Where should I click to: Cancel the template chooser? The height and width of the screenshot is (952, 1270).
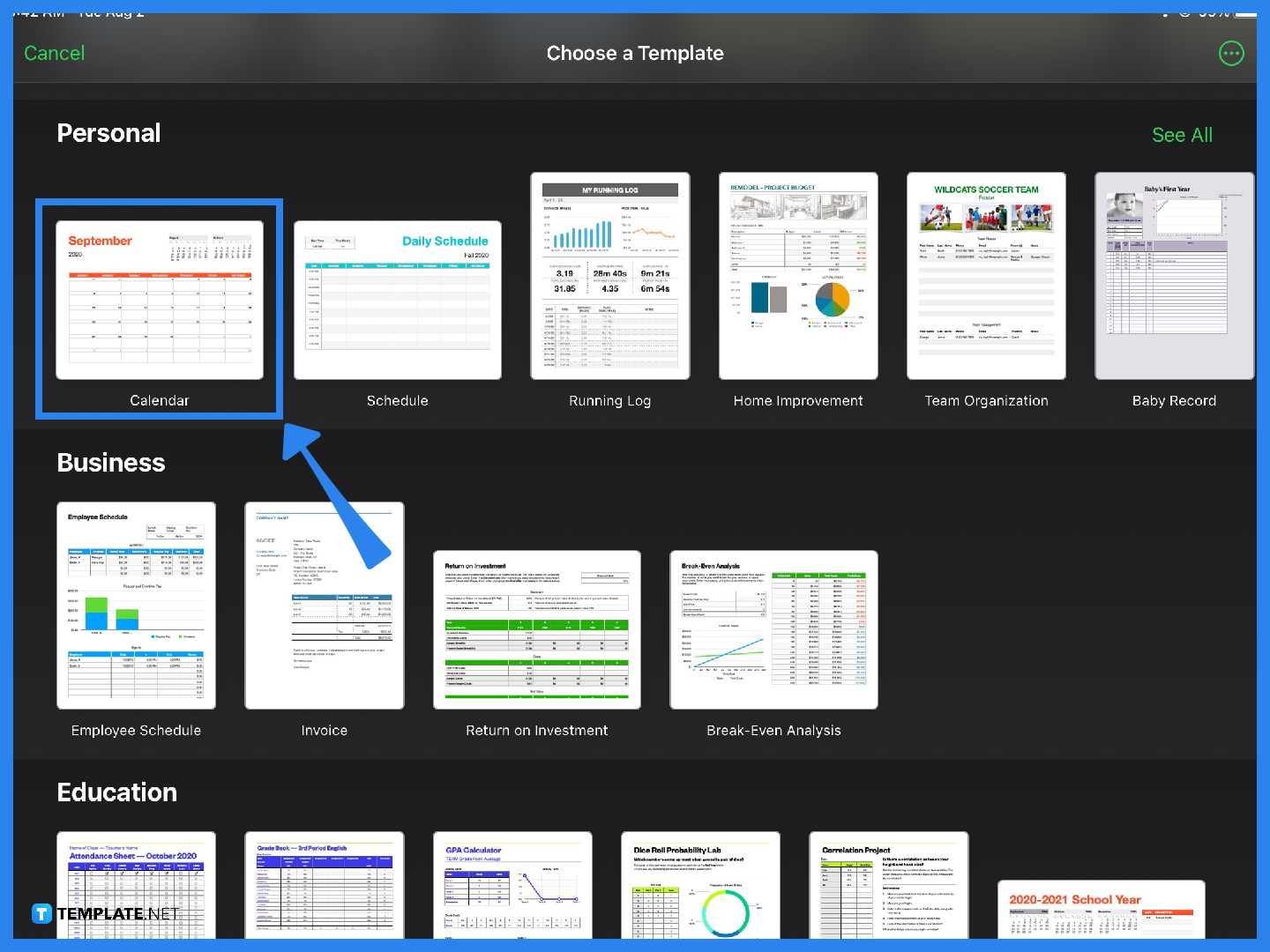point(54,53)
